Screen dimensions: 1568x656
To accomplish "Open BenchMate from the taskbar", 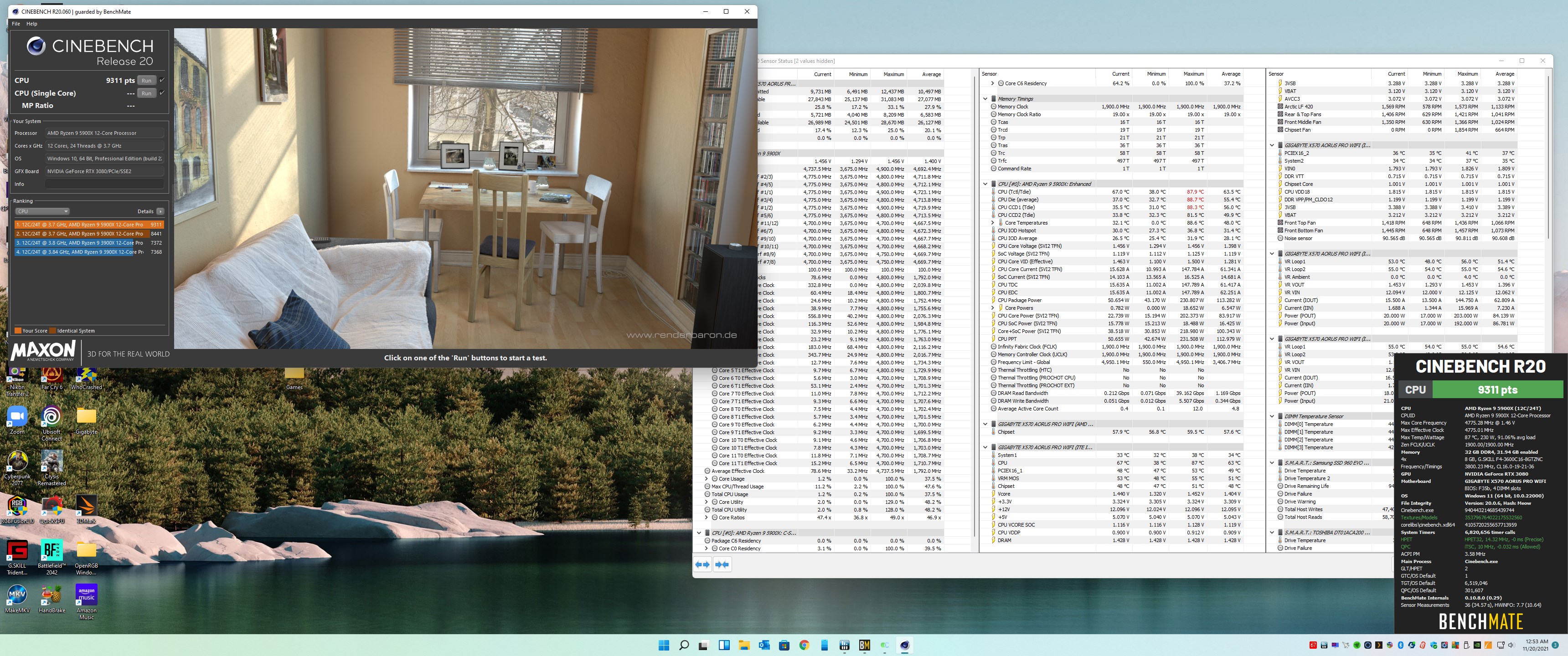I will click(x=864, y=645).
